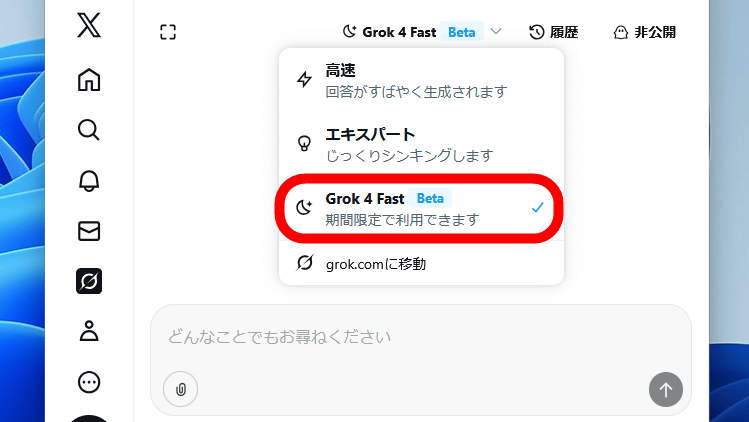This screenshot has height=422, width=749.
Task: Choose Grok 4 Fast Beta option
Action: coord(420,208)
